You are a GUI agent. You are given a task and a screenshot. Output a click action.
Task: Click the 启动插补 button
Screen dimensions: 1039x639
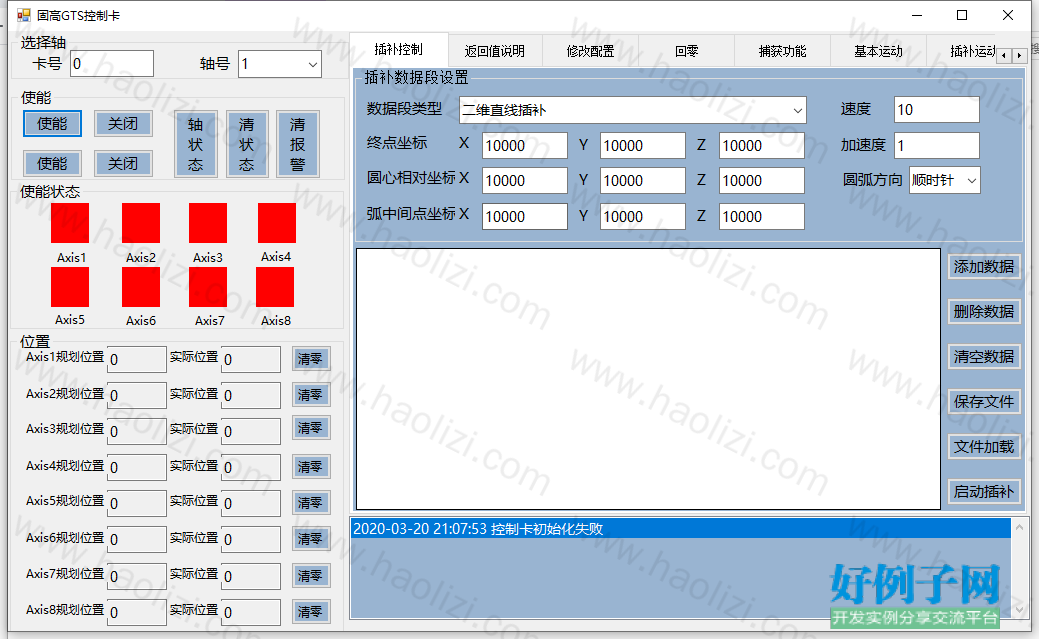click(x=984, y=492)
